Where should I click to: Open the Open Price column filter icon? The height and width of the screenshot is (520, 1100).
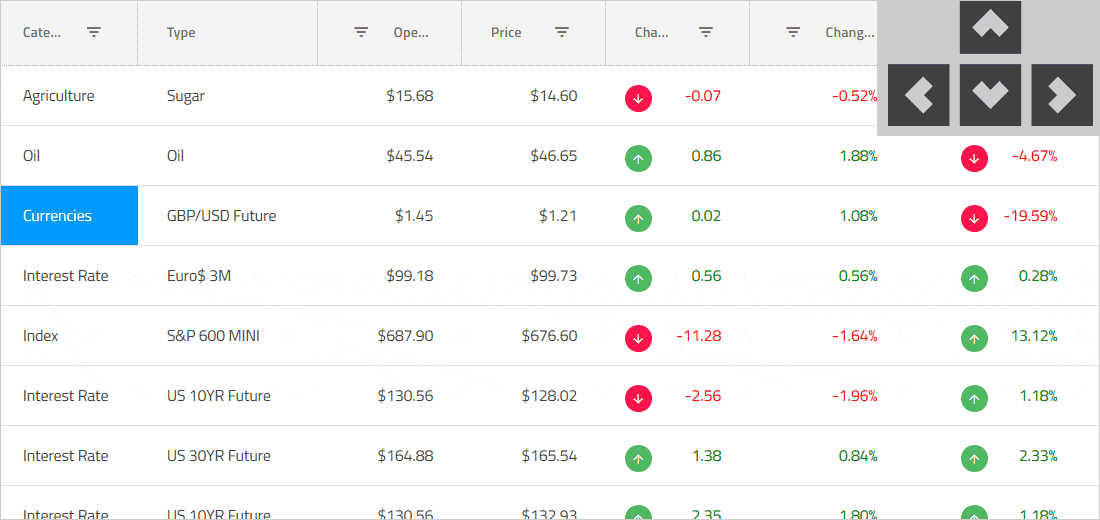tap(361, 32)
